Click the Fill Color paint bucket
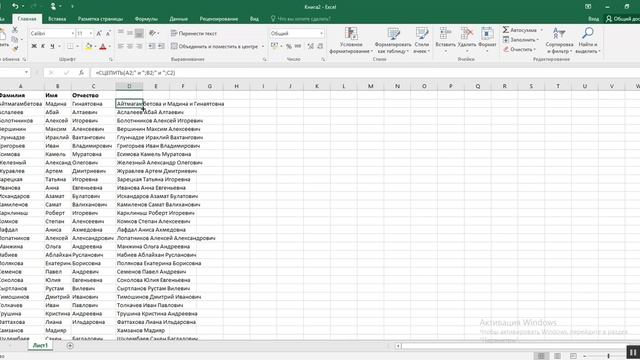 89,47
